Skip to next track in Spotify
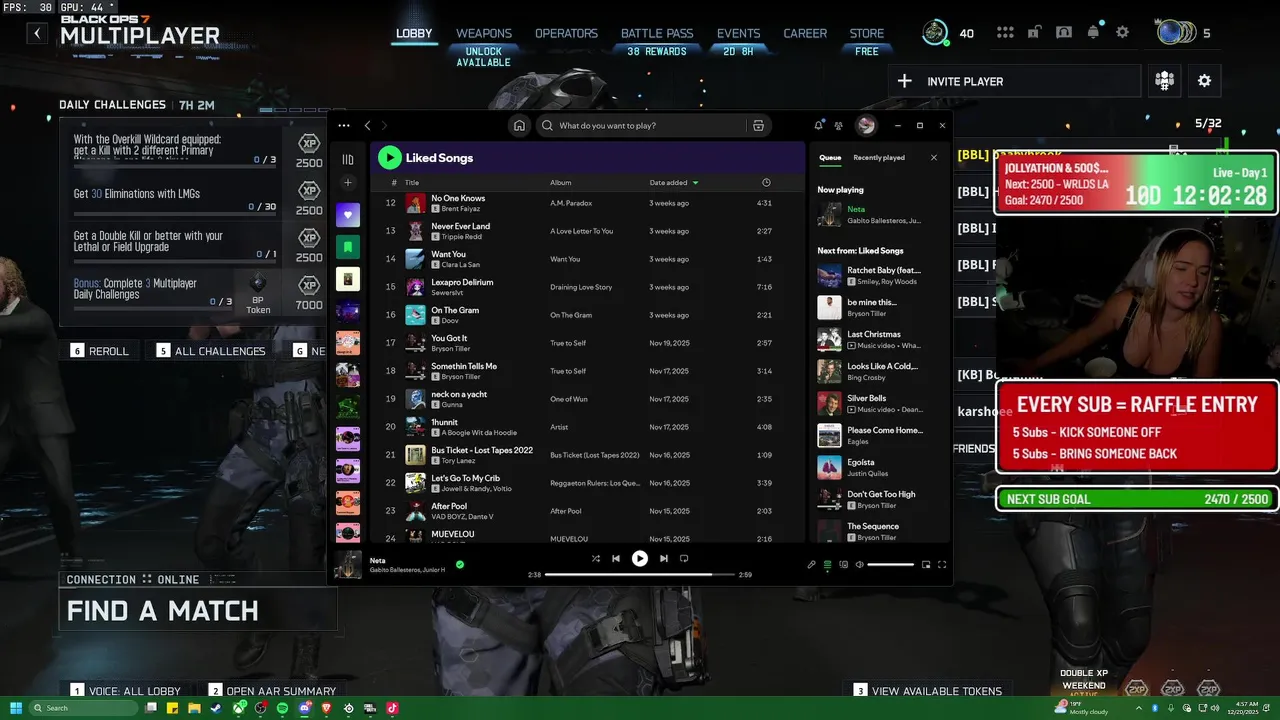The height and width of the screenshot is (720, 1280). click(x=663, y=559)
